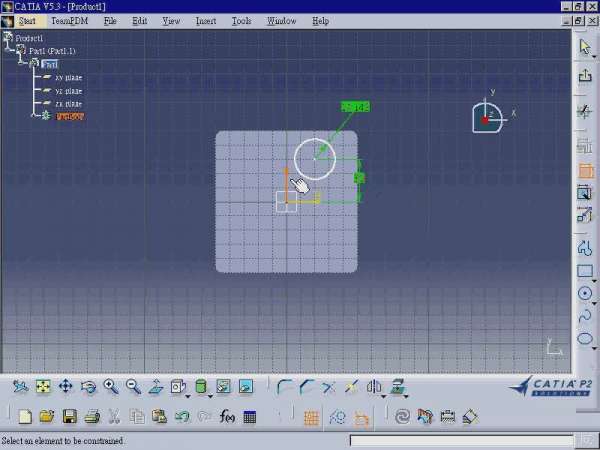The height and width of the screenshot is (450, 600).
Task: Open the Design Table icon
Action: (249, 417)
